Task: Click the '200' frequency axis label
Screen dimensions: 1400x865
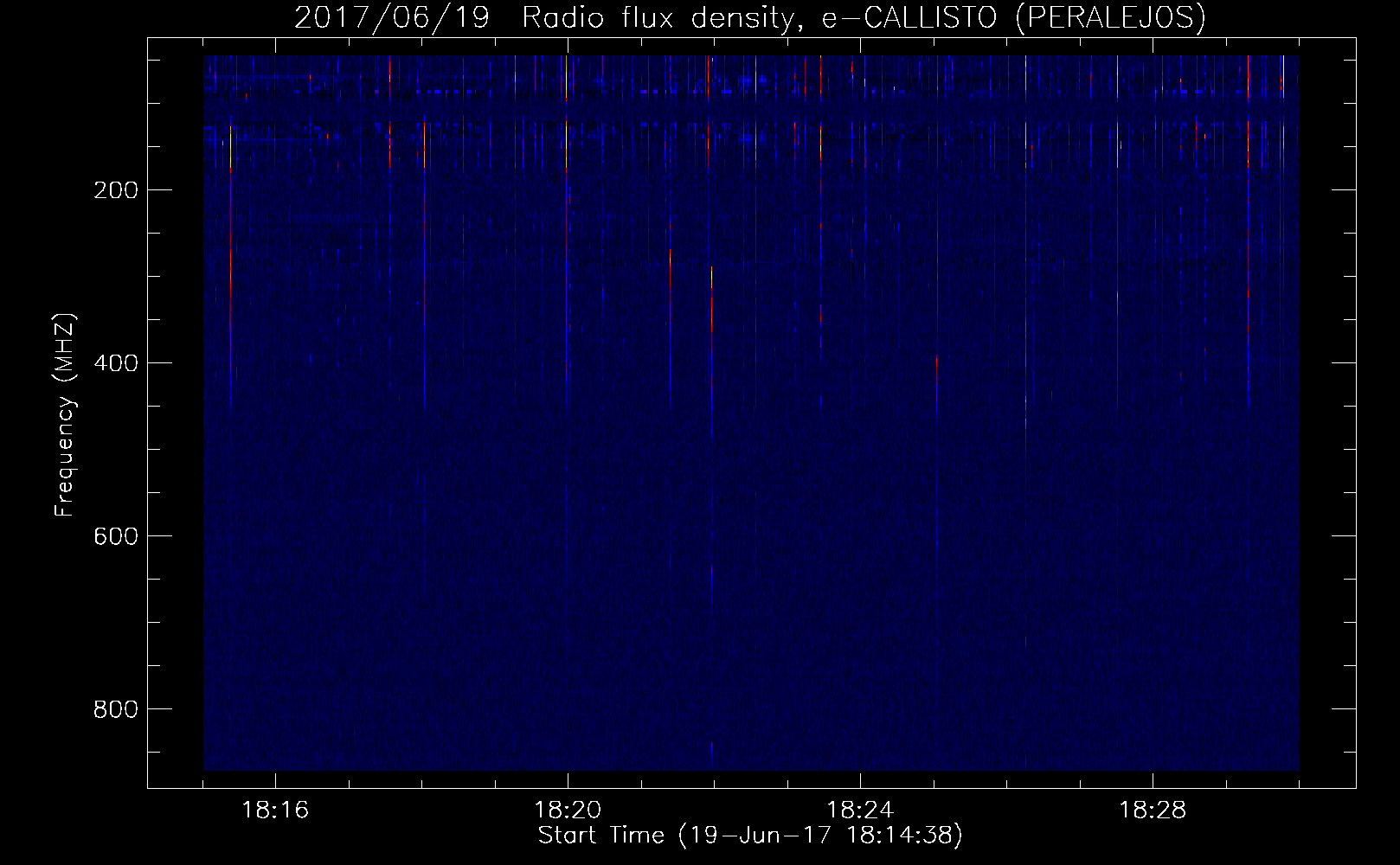Action: [x=114, y=190]
